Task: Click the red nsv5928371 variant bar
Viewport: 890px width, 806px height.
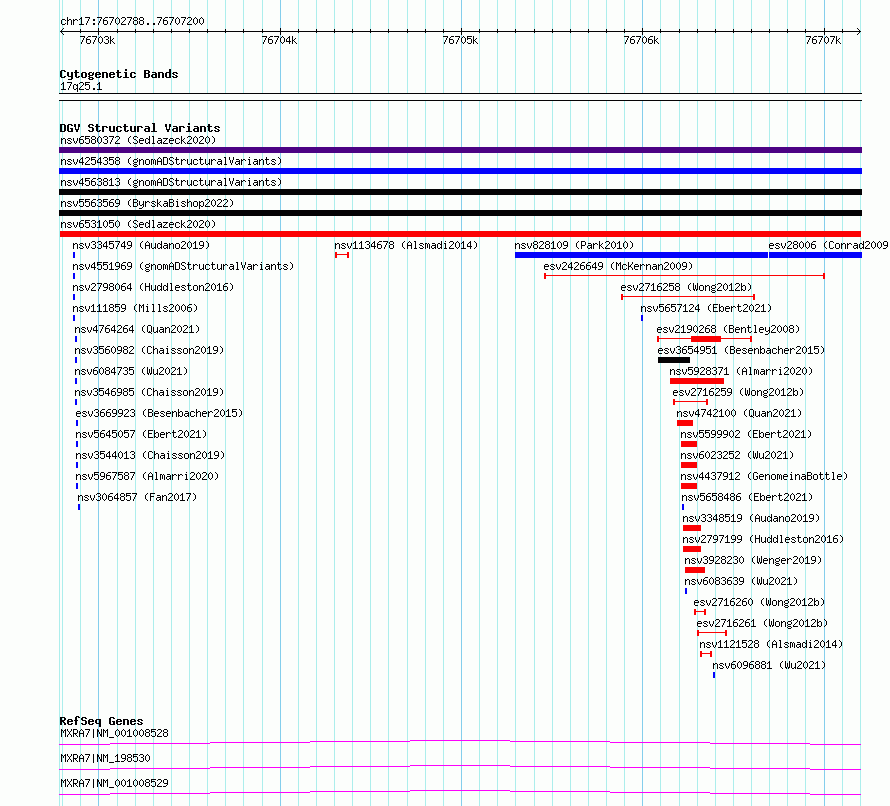Action: point(697,381)
